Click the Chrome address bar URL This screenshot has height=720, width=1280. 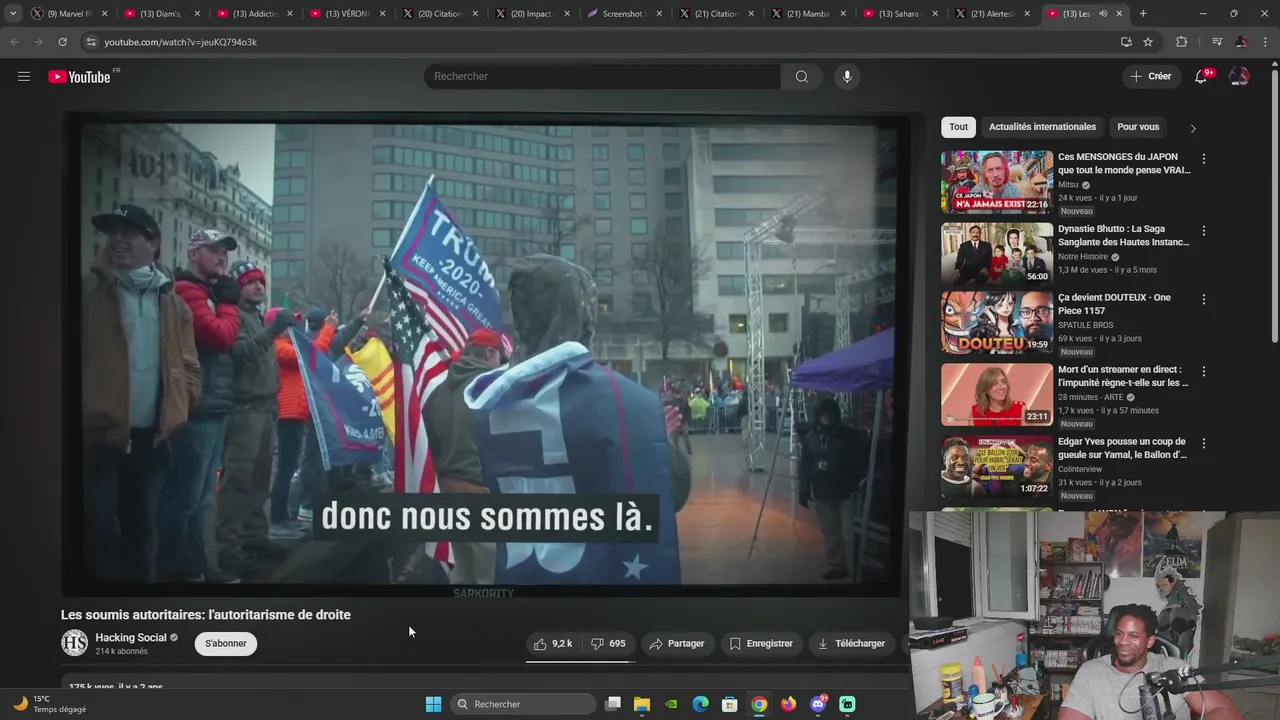tap(181, 42)
